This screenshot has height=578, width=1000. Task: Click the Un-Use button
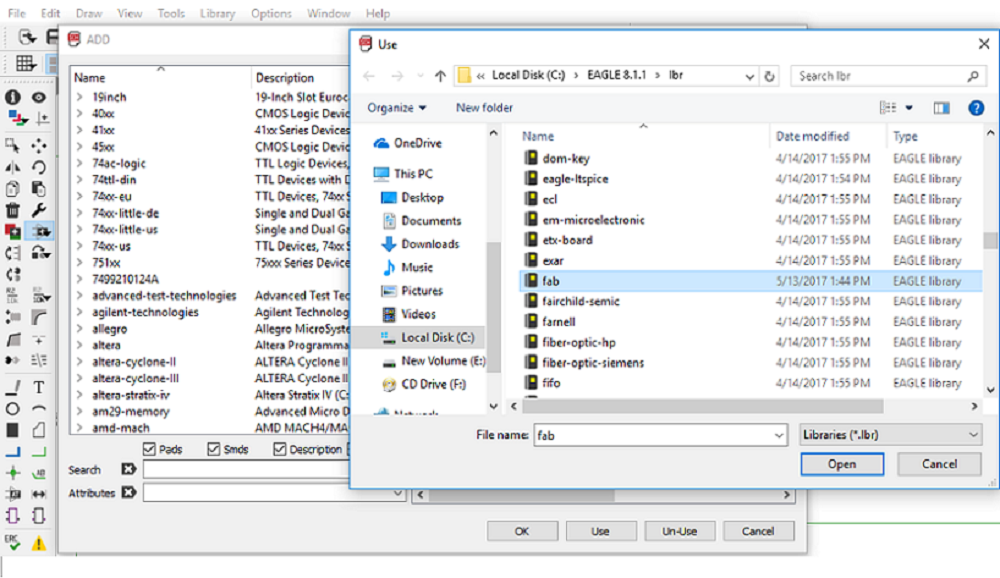(x=679, y=531)
